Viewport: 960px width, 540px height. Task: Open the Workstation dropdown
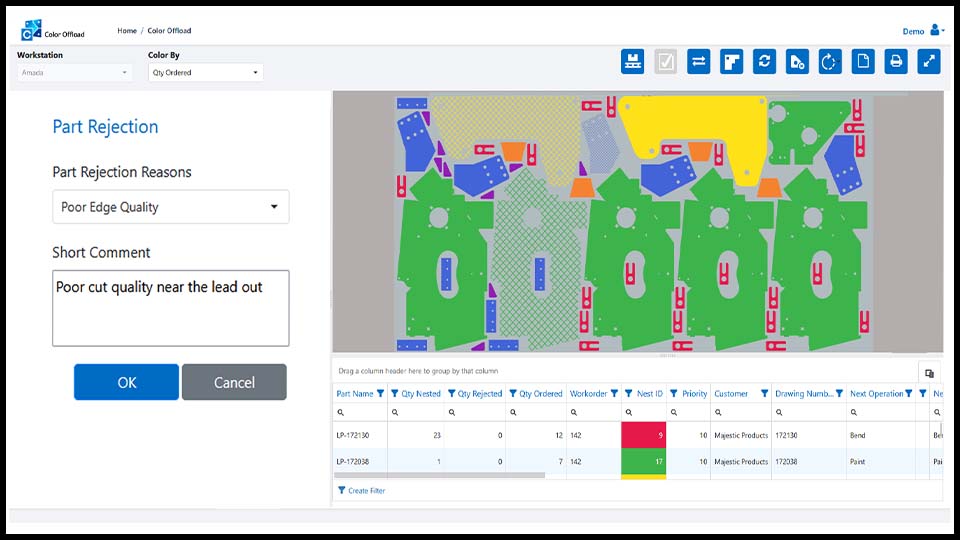click(74, 73)
